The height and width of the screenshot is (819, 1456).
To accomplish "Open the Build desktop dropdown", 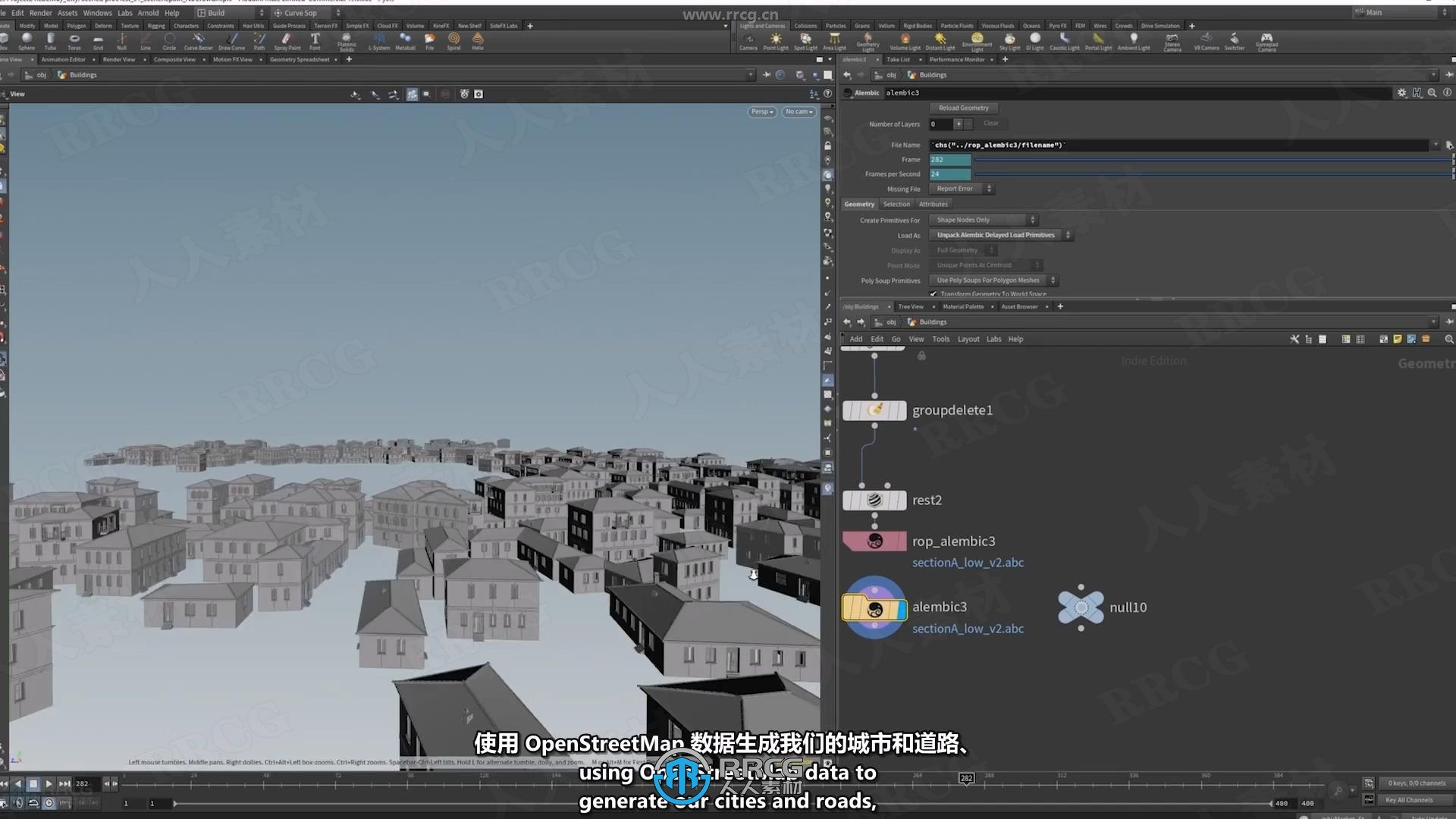I will tap(231, 13).
